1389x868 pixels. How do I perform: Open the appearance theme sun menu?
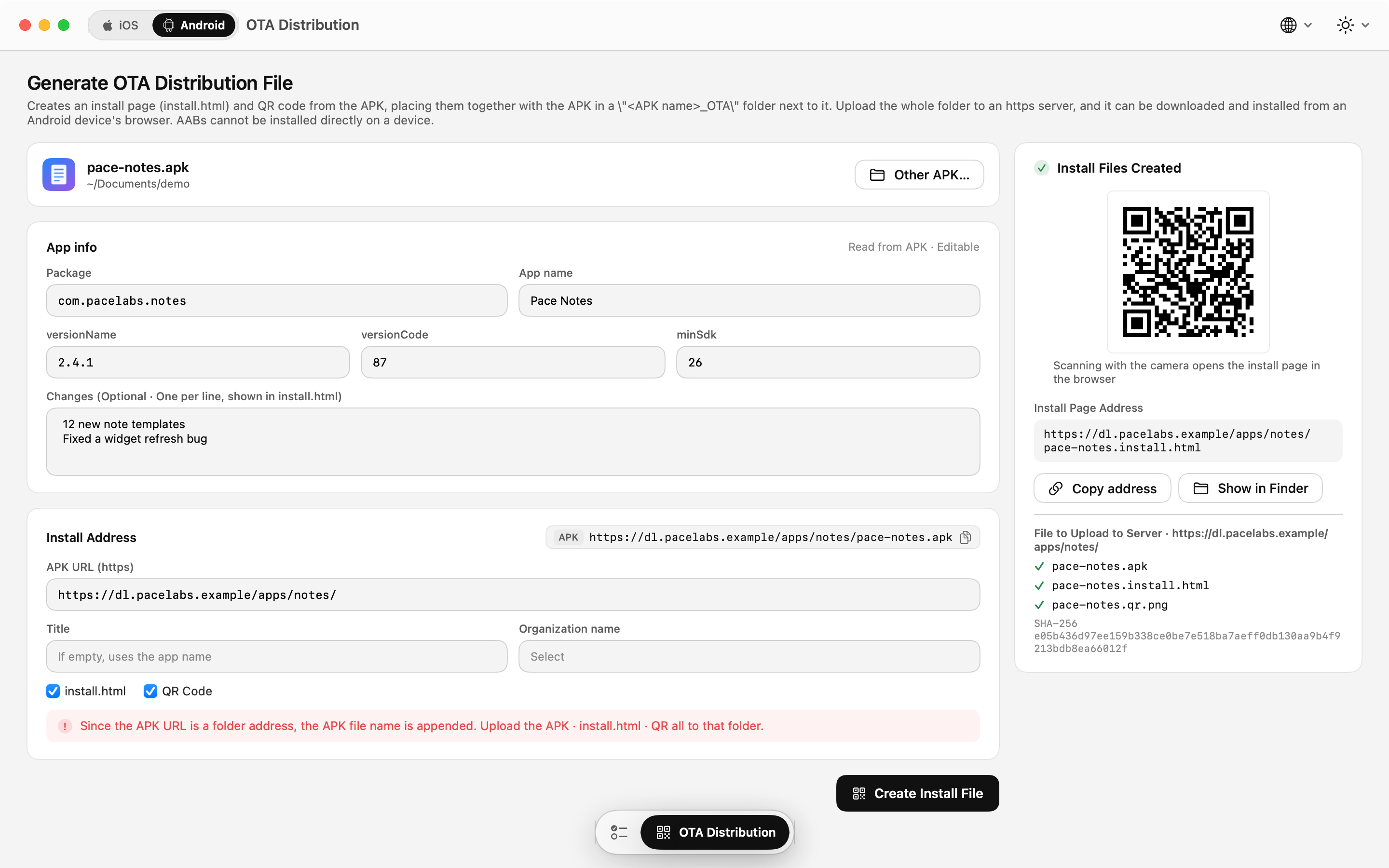click(x=1352, y=25)
